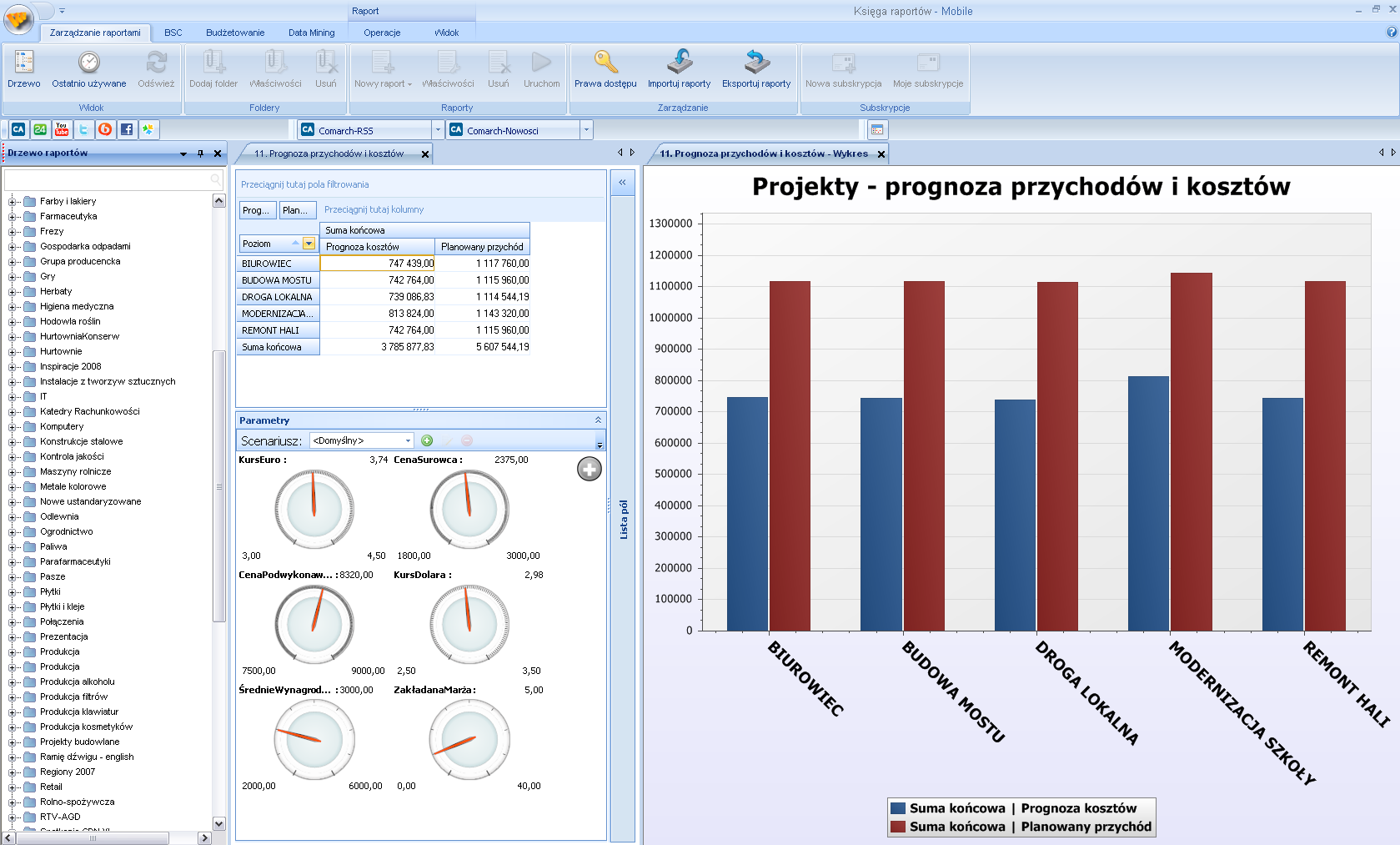This screenshot has height=845, width=1400.
Task: Click the ZakładanaMarża gauge dial
Action: (469, 739)
